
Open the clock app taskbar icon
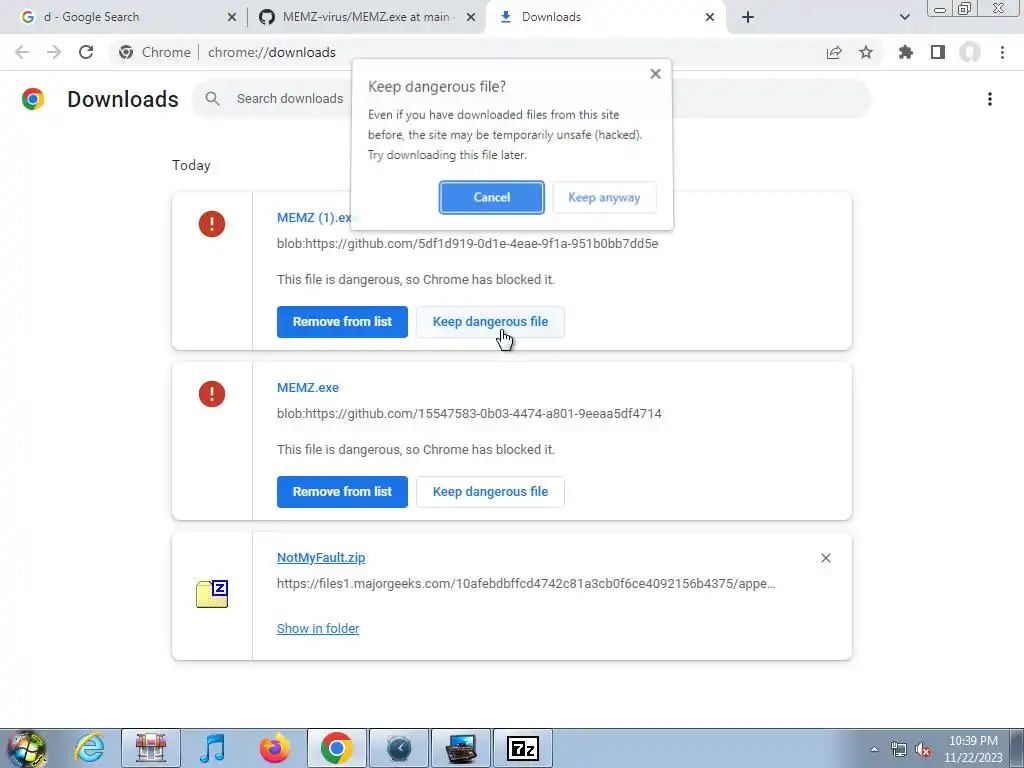[x=399, y=748]
